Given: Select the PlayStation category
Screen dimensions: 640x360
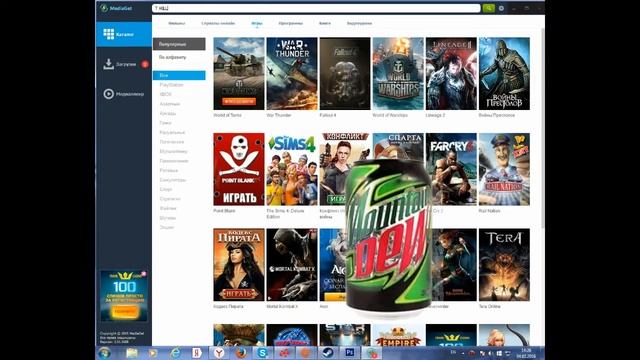Looking at the screenshot, I should click(x=171, y=85).
